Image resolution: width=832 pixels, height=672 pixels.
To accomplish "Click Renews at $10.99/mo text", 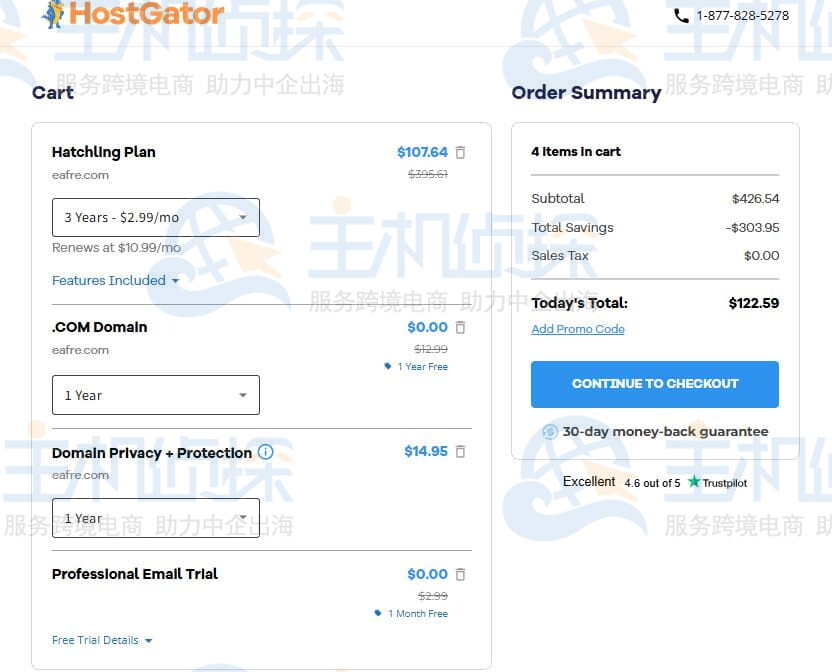I will [x=116, y=247].
